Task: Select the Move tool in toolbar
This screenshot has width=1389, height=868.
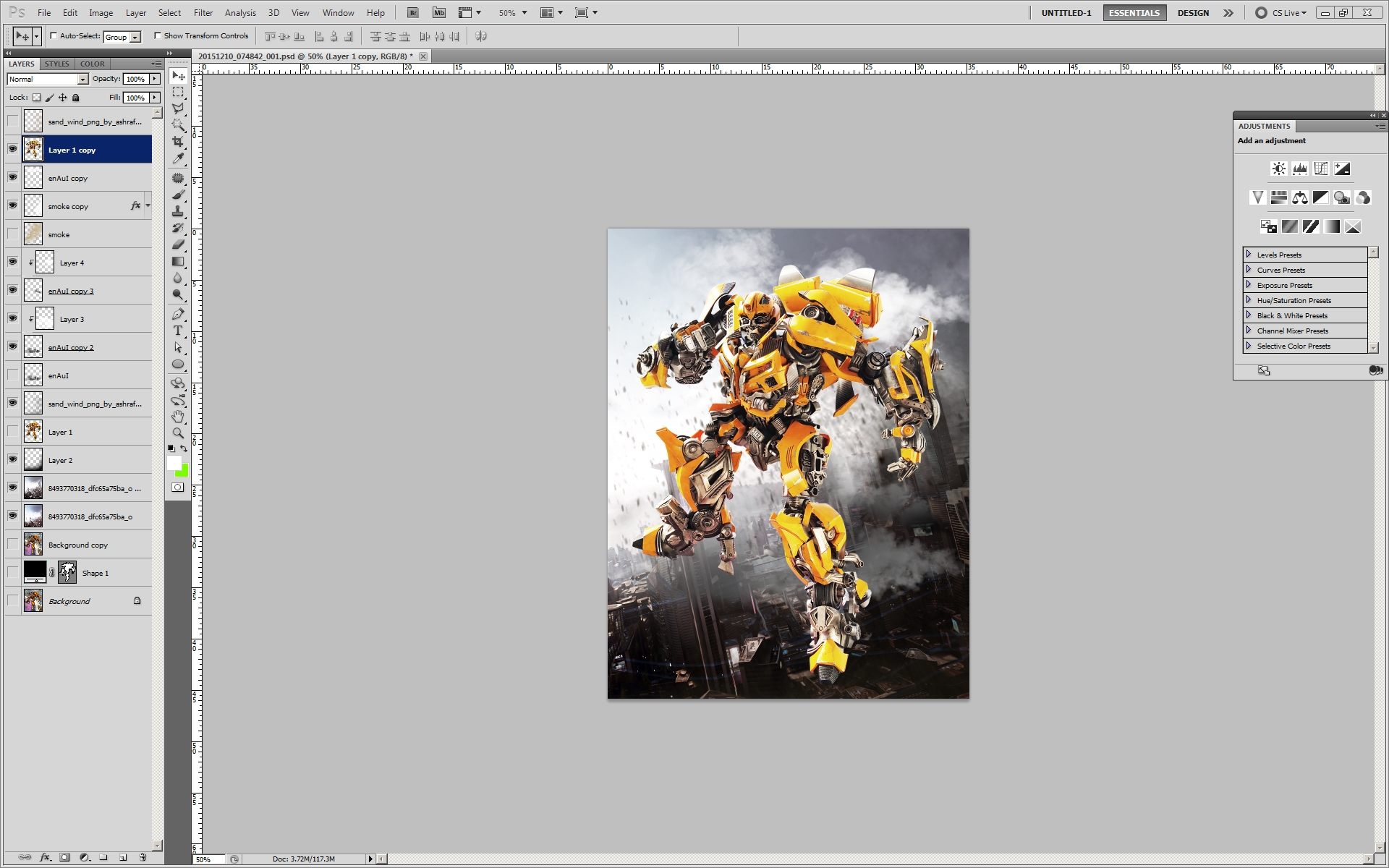Action: coord(178,76)
